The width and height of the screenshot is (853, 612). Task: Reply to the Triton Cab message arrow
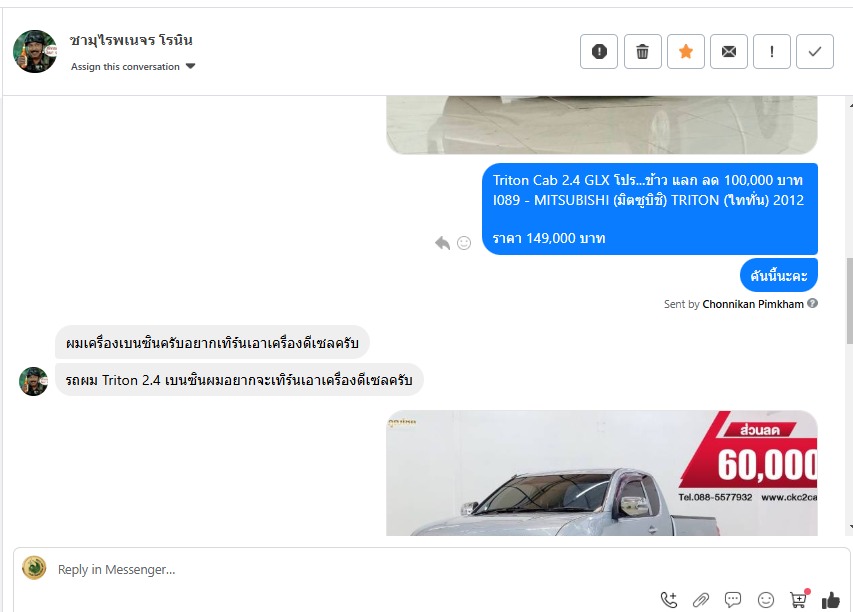442,243
